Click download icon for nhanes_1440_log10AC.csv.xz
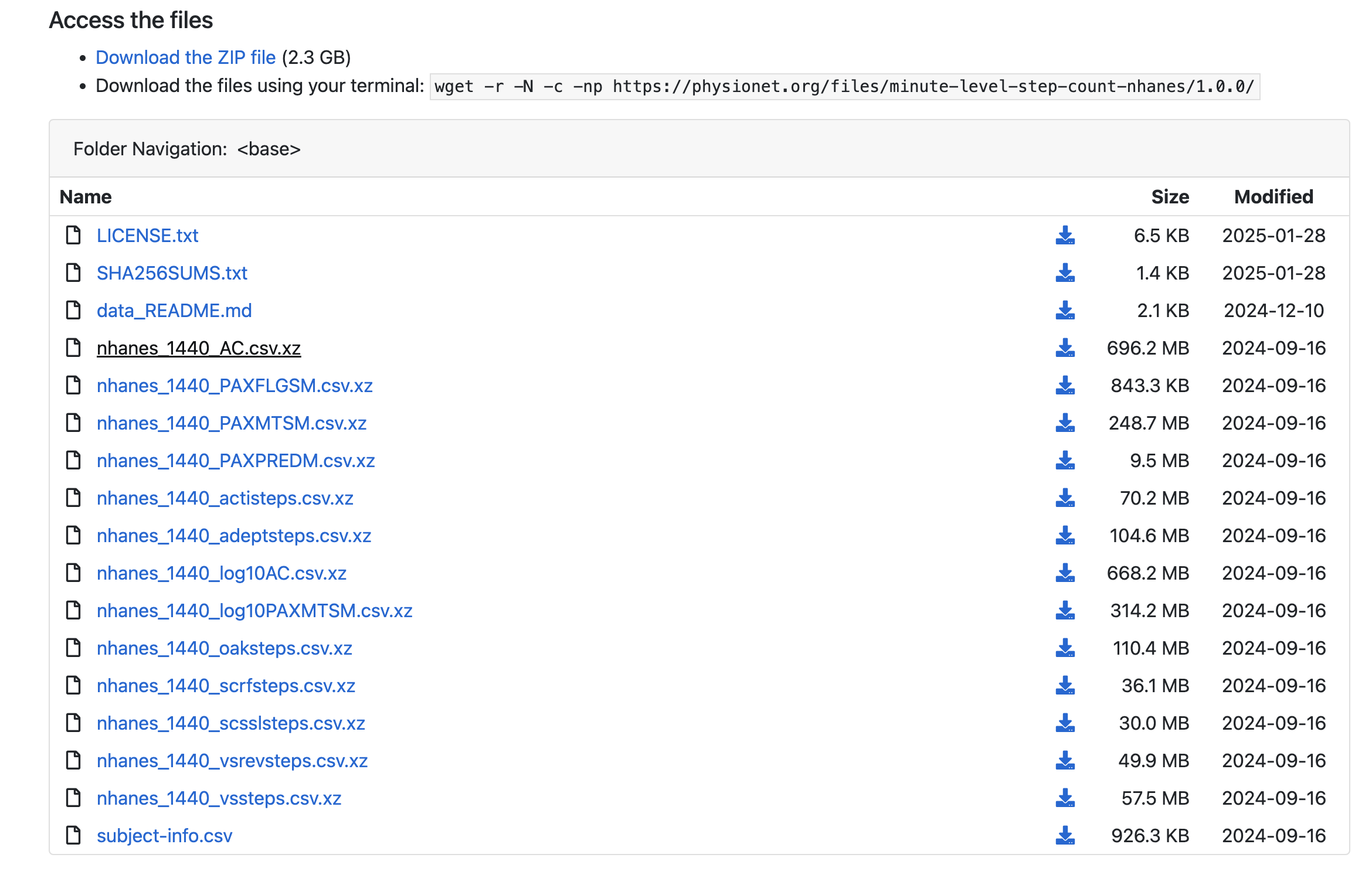Image resolution: width=1372 pixels, height=885 pixels. (1065, 573)
